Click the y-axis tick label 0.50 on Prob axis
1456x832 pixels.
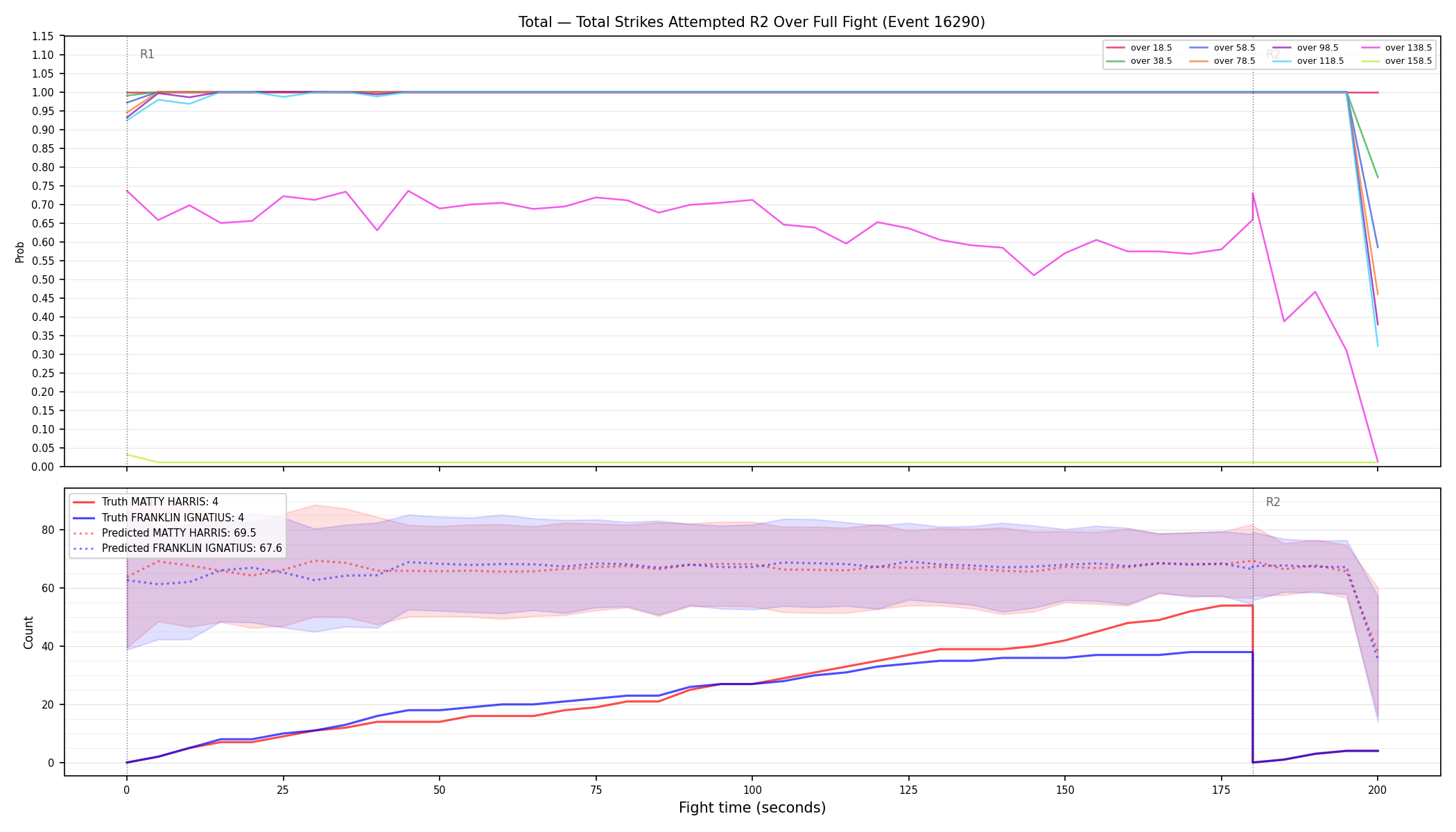coord(42,279)
